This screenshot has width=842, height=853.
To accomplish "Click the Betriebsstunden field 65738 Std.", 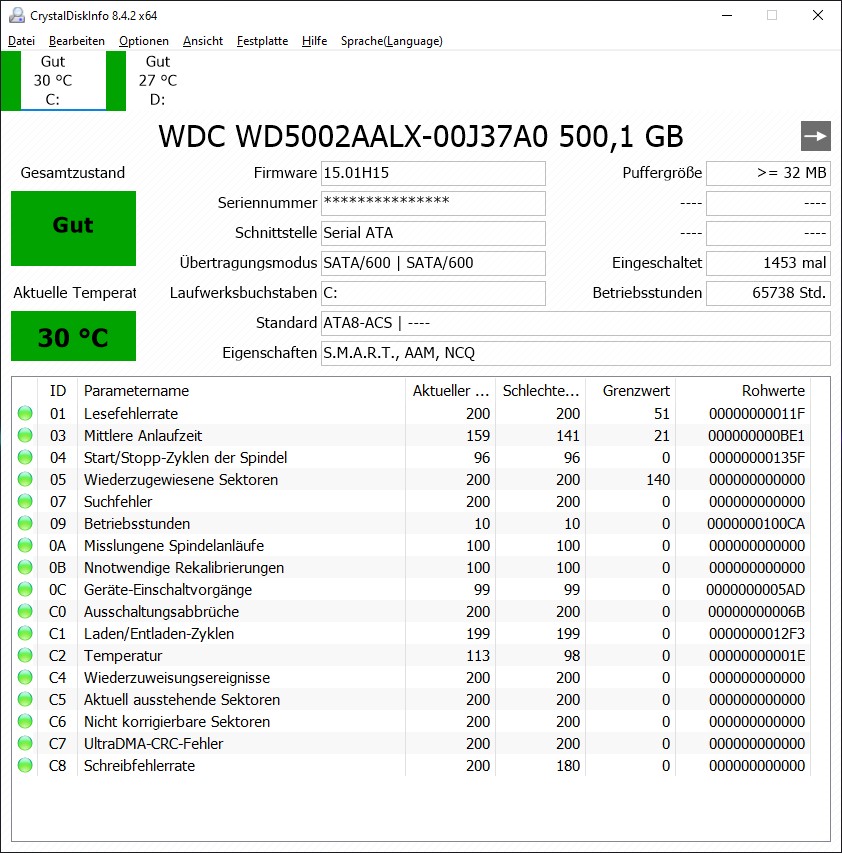I will click(768, 293).
